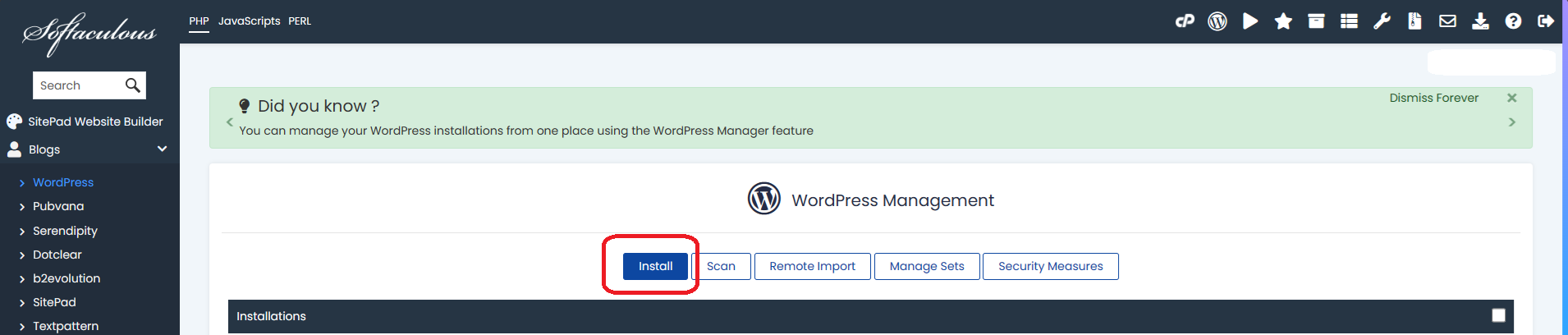Open settings wrench icon

[1382, 21]
